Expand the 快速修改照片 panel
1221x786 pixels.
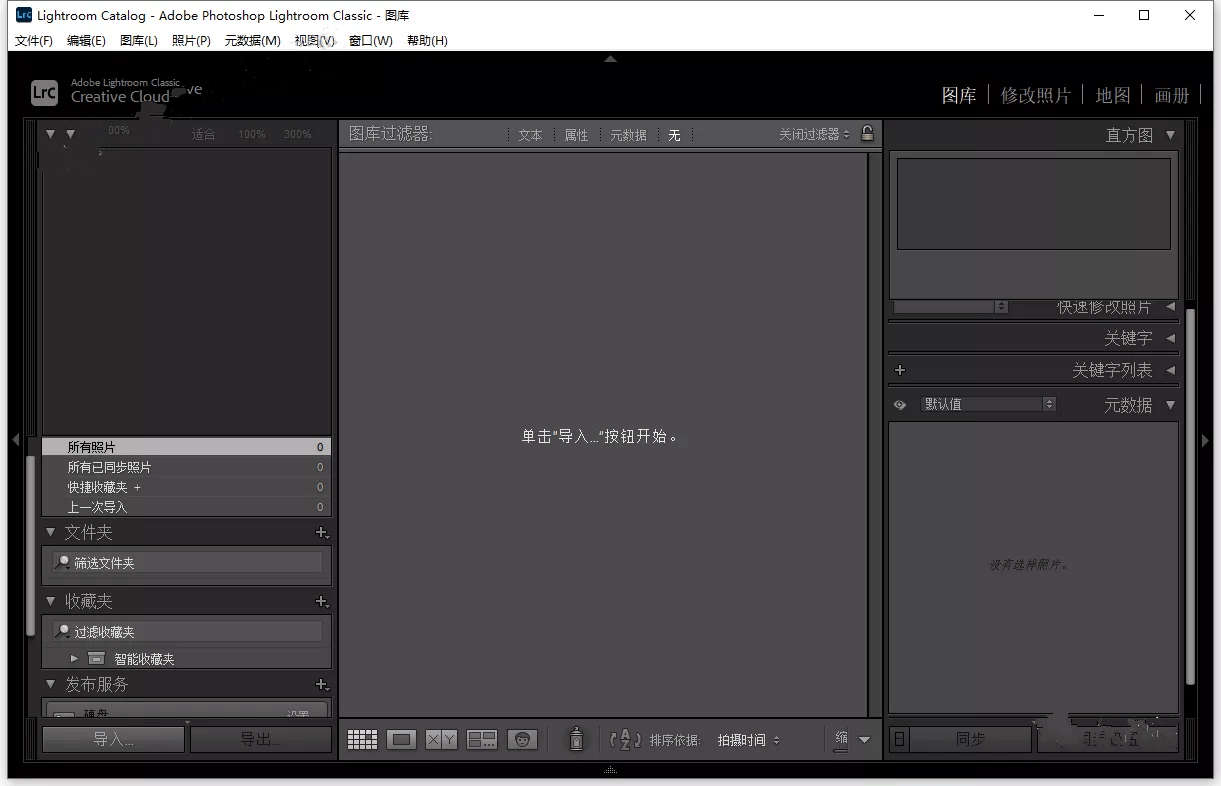pos(1170,307)
